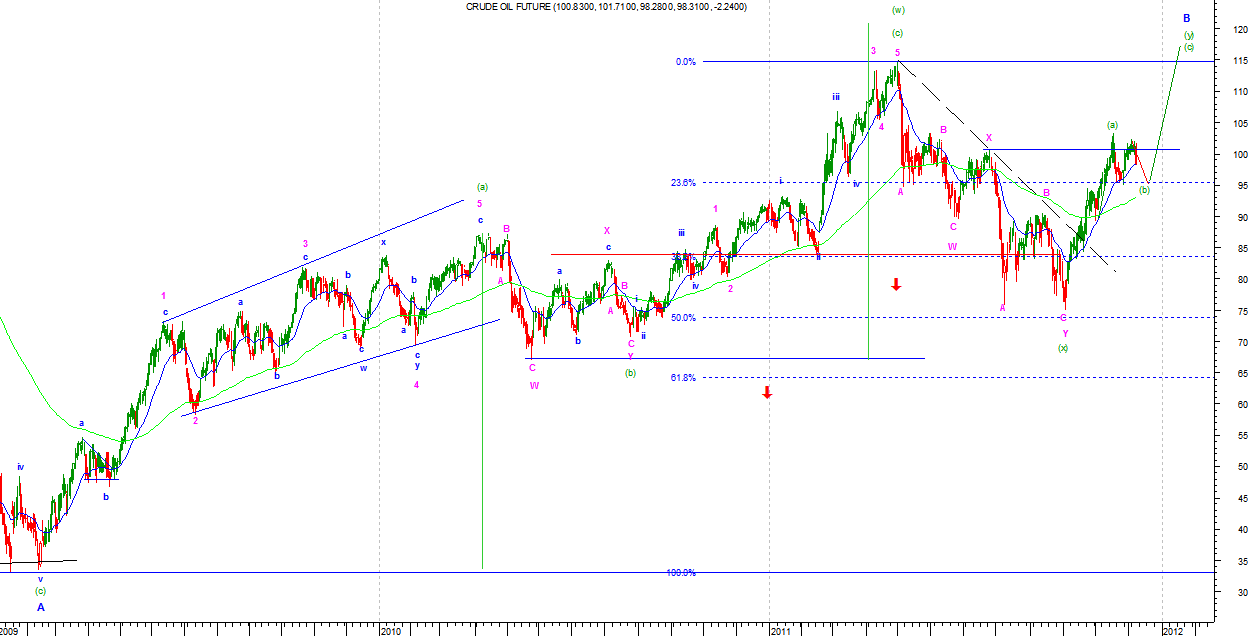Click the 2012 year marker on the time axis
This screenshot has width=1250, height=636.
coord(1173,630)
